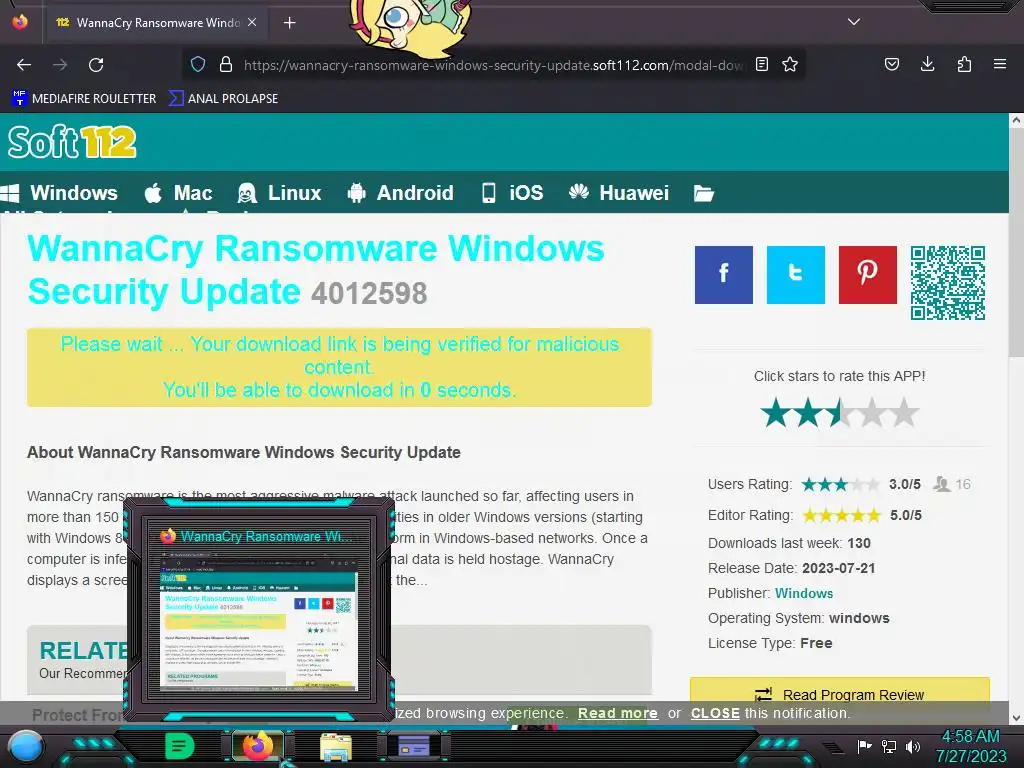Screen dimensions: 1024x768
Task: Click the Firefox logo at the left of the tab bar
Action: point(20,22)
